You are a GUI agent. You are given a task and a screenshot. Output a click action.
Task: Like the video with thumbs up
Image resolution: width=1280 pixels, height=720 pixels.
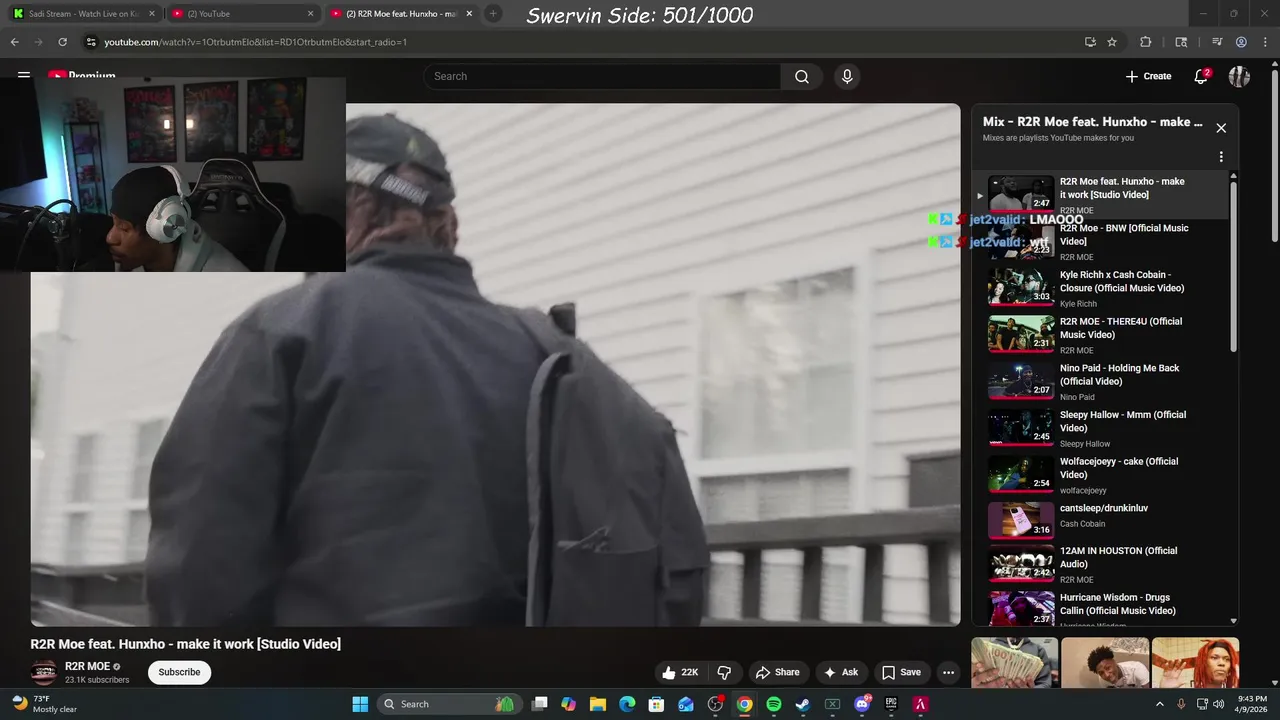click(x=680, y=672)
